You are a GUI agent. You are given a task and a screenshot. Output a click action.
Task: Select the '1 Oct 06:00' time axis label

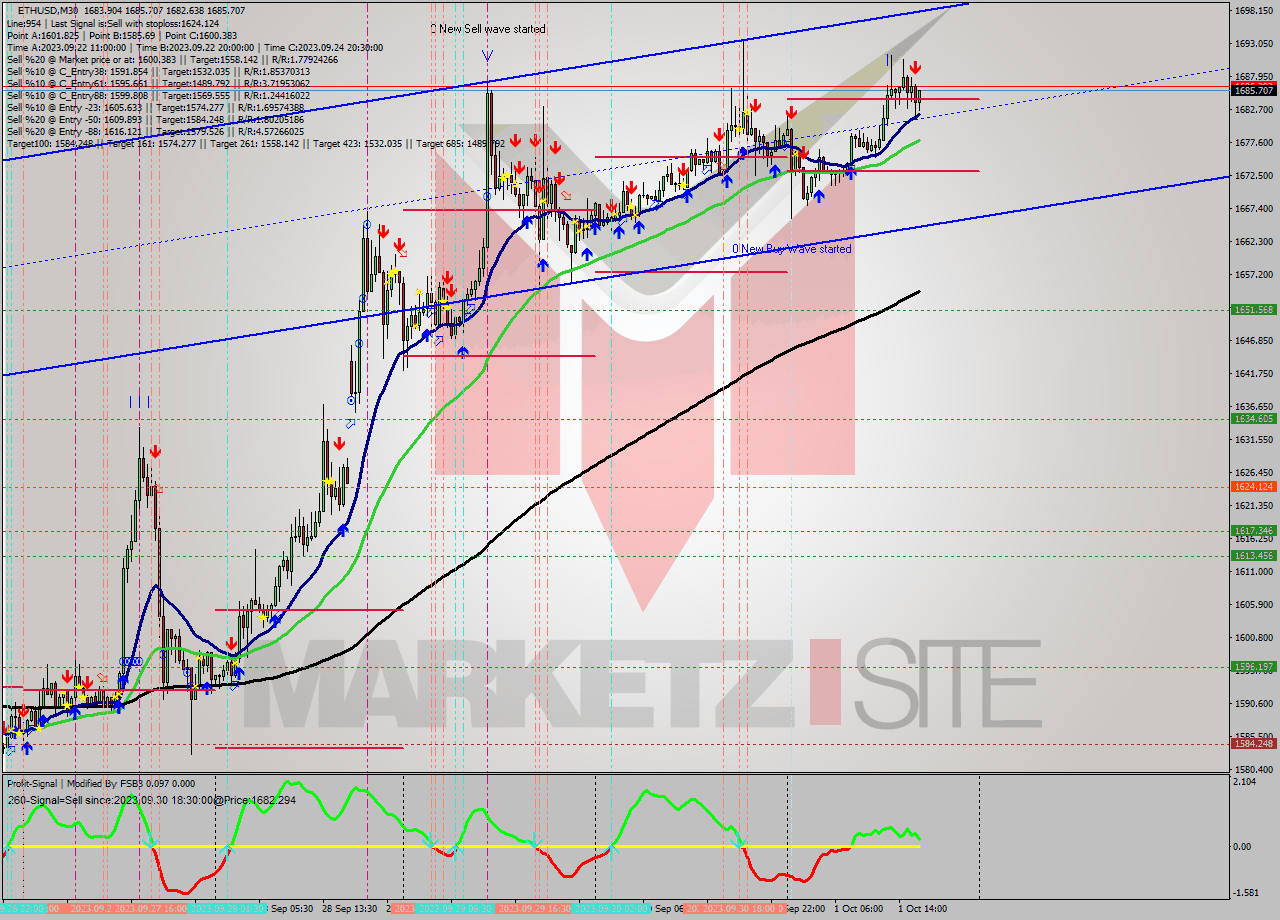coord(859,909)
